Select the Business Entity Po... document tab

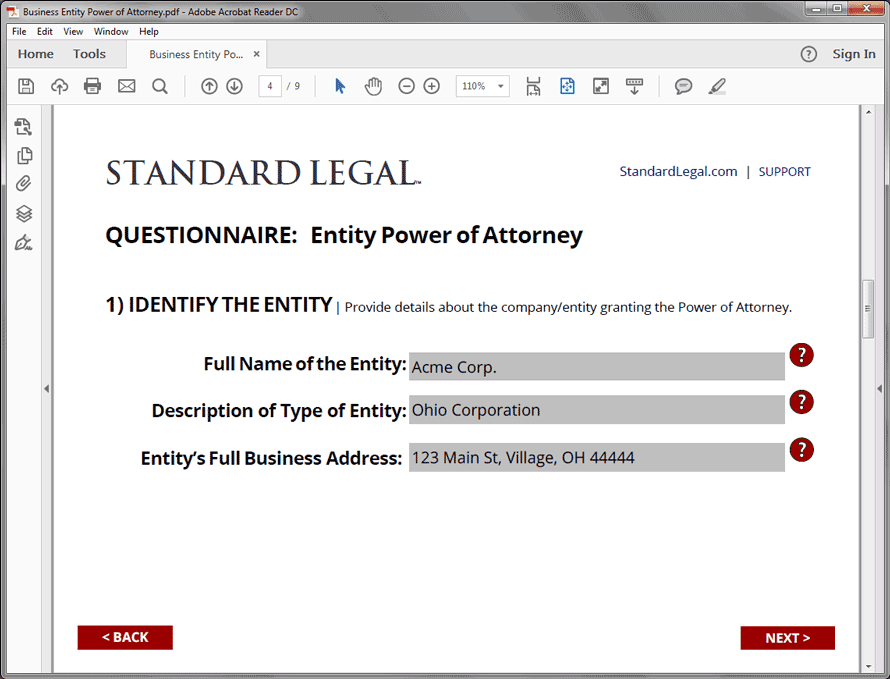[196, 55]
